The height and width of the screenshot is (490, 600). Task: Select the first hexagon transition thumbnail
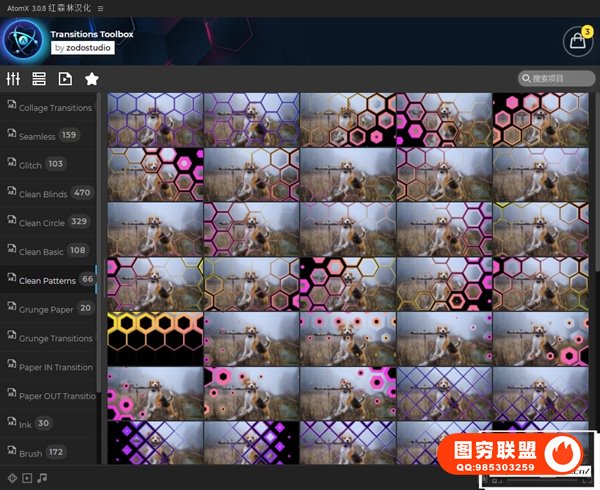click(x=155, y=120)
